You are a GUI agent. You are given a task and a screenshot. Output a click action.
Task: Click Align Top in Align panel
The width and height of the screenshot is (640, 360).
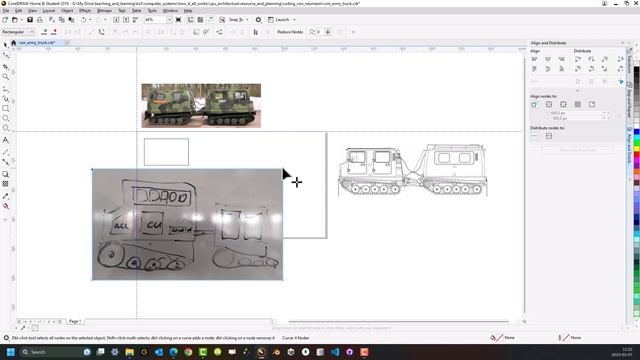tap(534, 69)
